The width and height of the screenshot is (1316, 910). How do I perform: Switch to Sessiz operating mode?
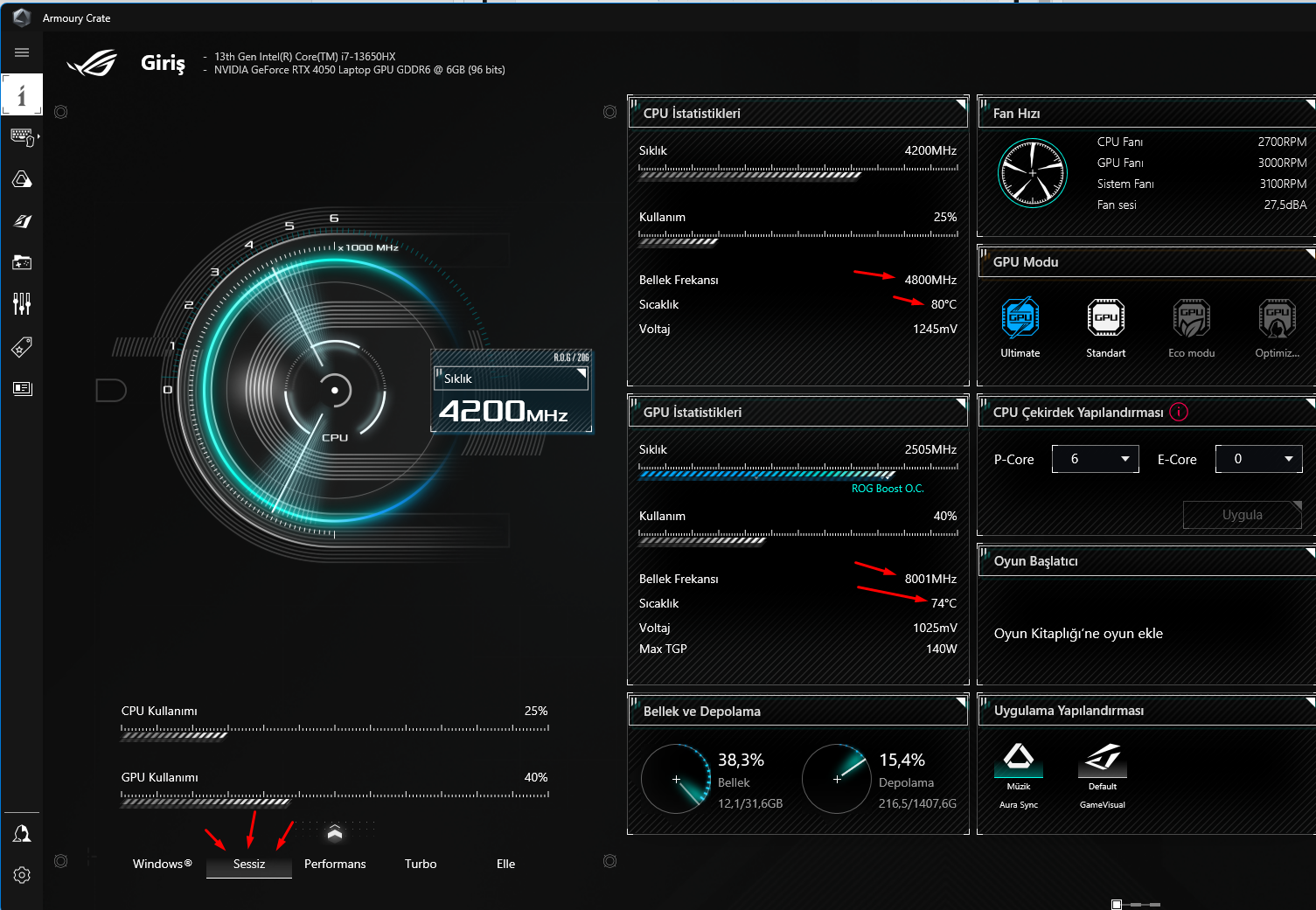(x=249, y=864)
